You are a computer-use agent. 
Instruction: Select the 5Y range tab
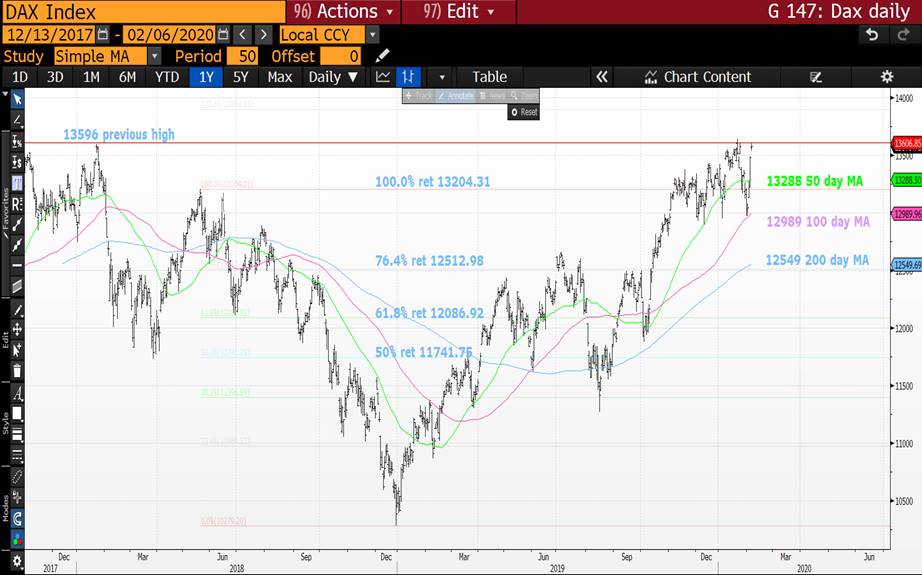tap(241, 77)
